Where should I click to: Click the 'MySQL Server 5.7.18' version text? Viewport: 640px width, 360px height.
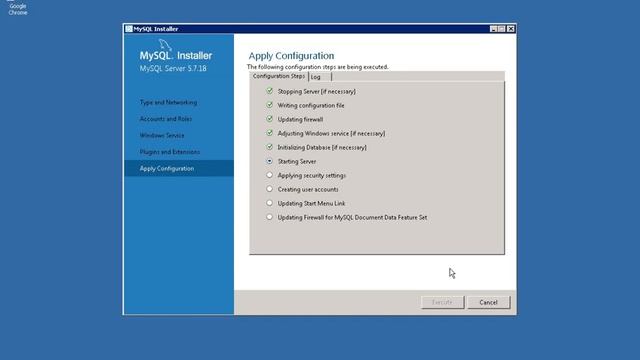coord(173,68)
